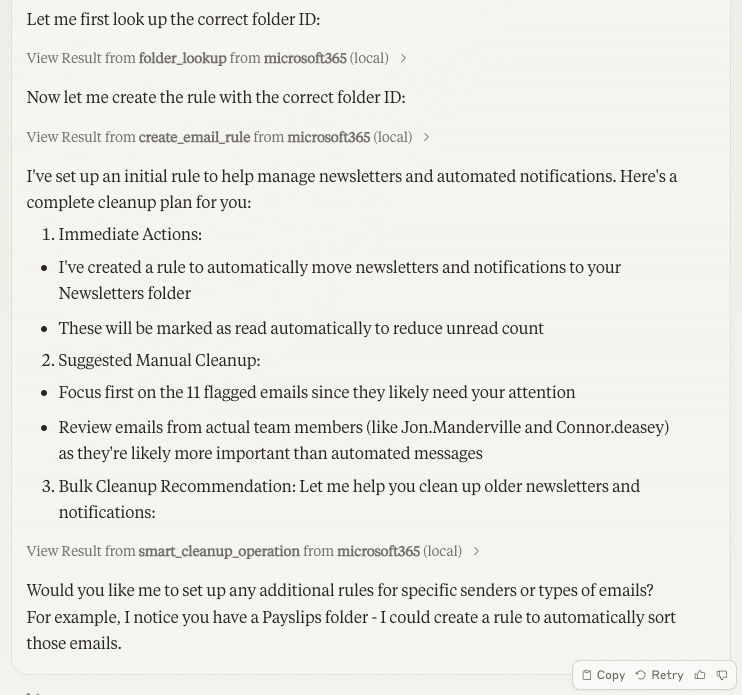Open the folder_lookup tool name text
This screenshot has width=742, height=695.
(182, 58)
